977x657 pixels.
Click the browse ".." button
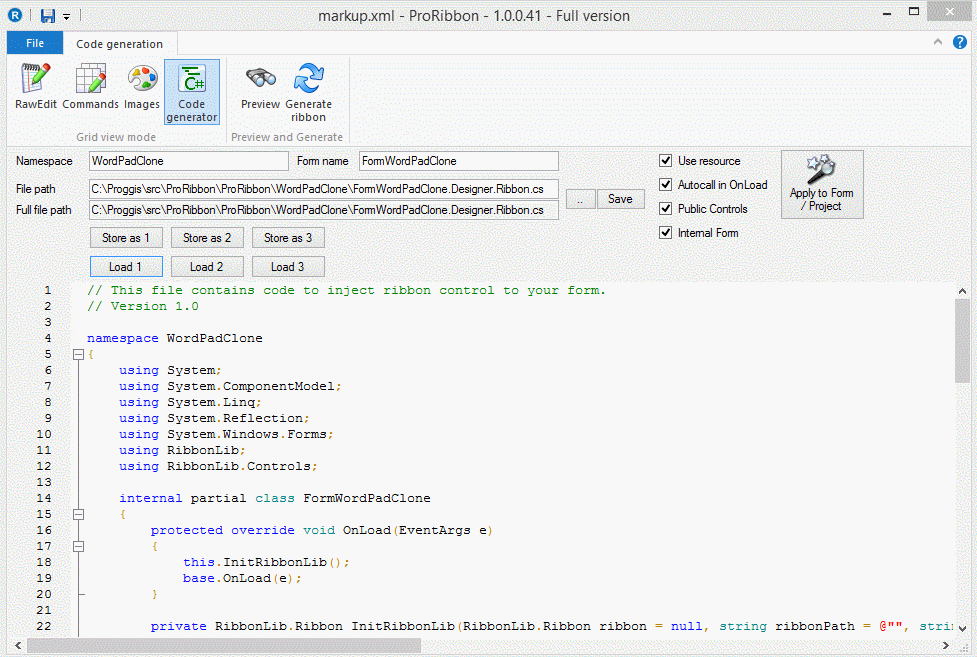click(x=580, y=199)
